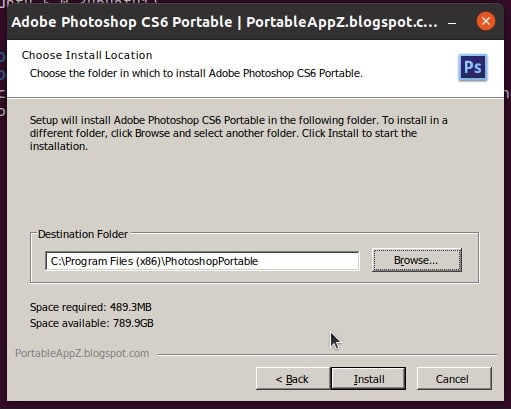Minimize the installer window
Viewport: 511px width, 409px height.
click(452, 23)
